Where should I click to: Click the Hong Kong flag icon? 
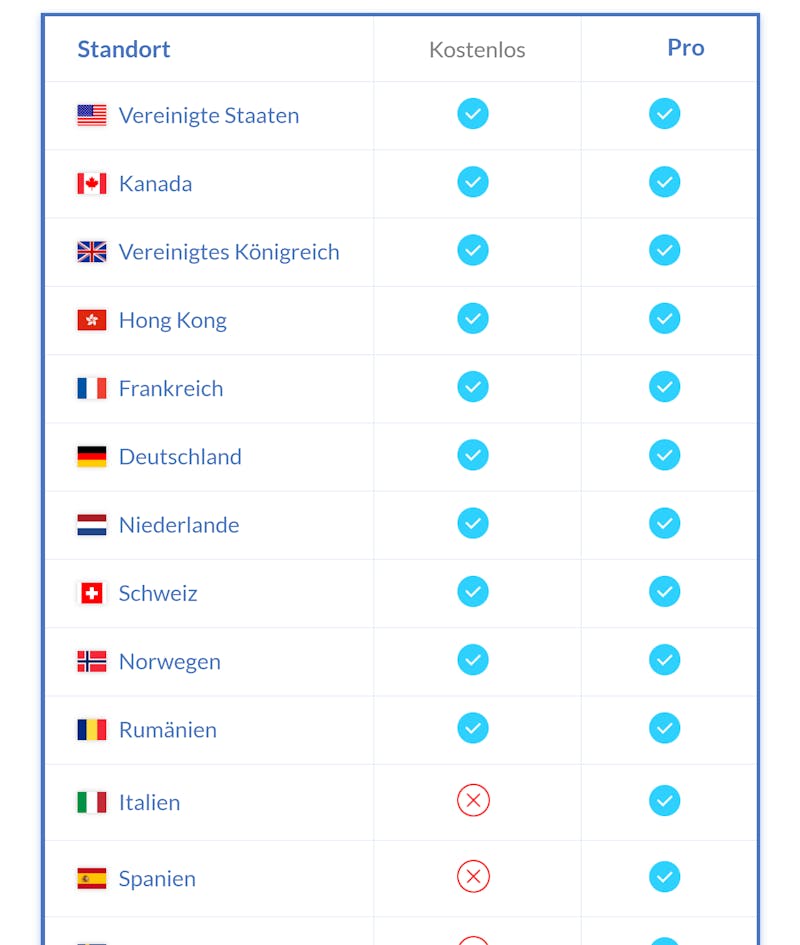pos(92,320)
